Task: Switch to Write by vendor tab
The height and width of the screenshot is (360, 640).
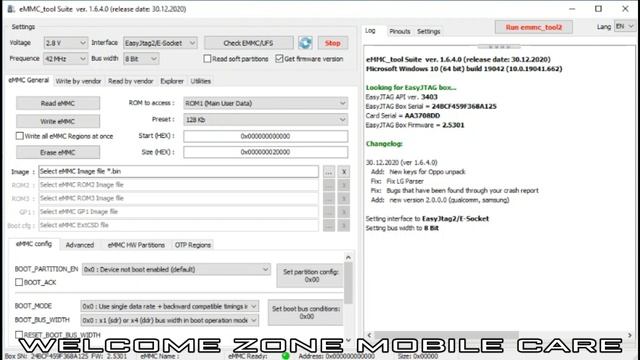Action: point(78,81)
